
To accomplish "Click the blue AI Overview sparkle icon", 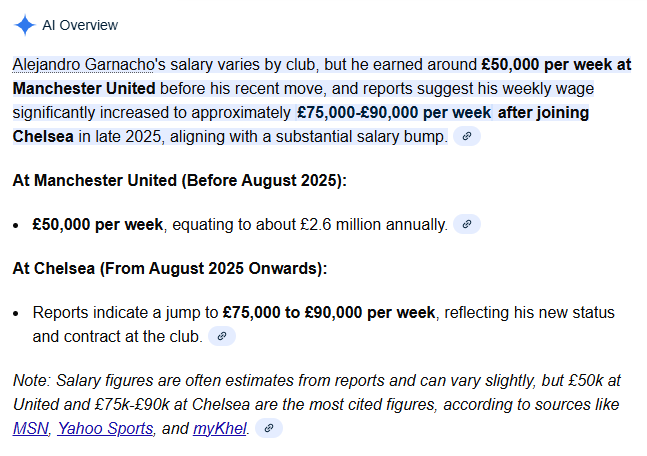I will (x=25, y=25).
